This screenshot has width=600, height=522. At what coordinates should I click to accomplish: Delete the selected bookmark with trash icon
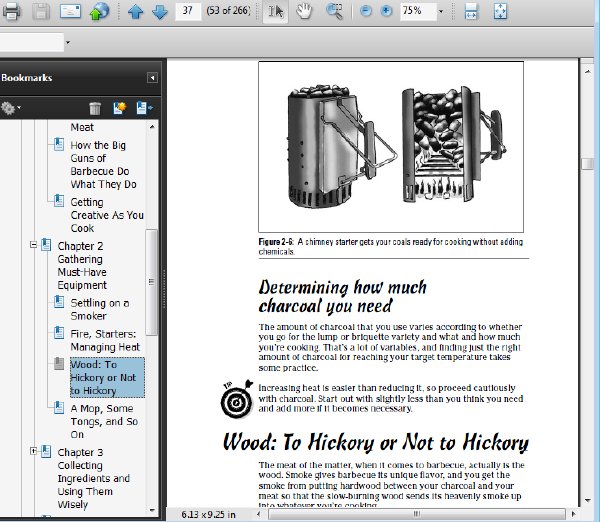tap(95, 108)
